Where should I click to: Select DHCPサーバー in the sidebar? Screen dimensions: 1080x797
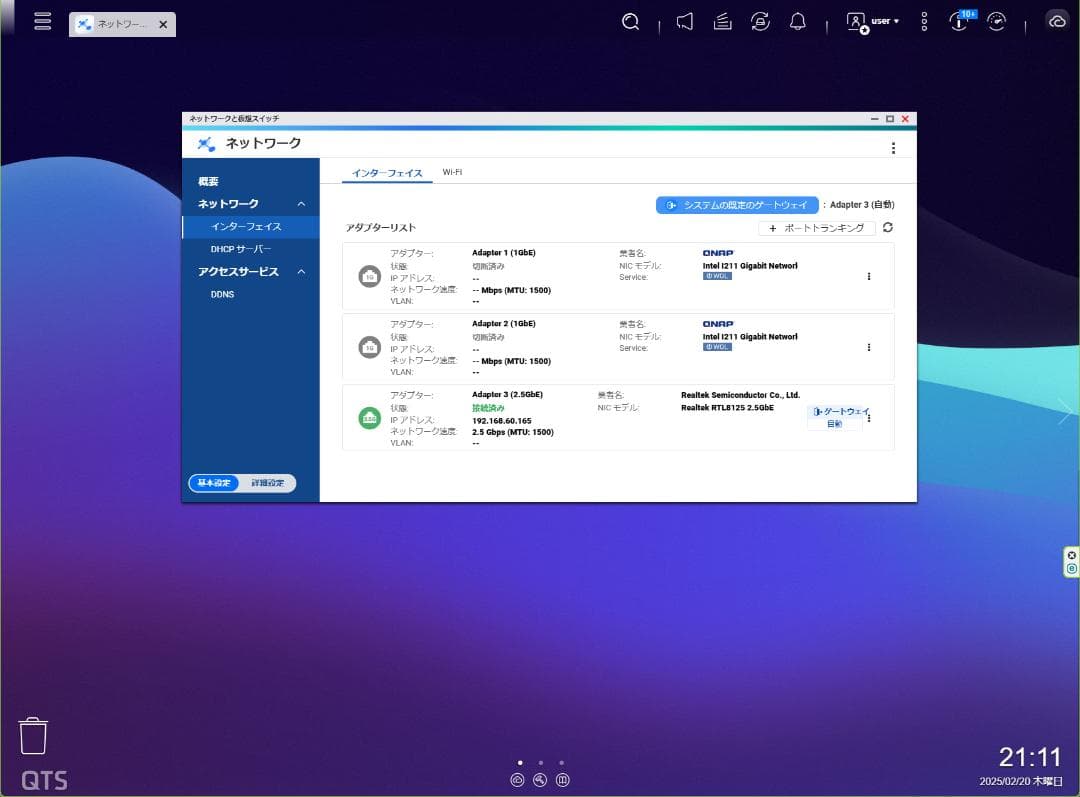coord(239,248)
